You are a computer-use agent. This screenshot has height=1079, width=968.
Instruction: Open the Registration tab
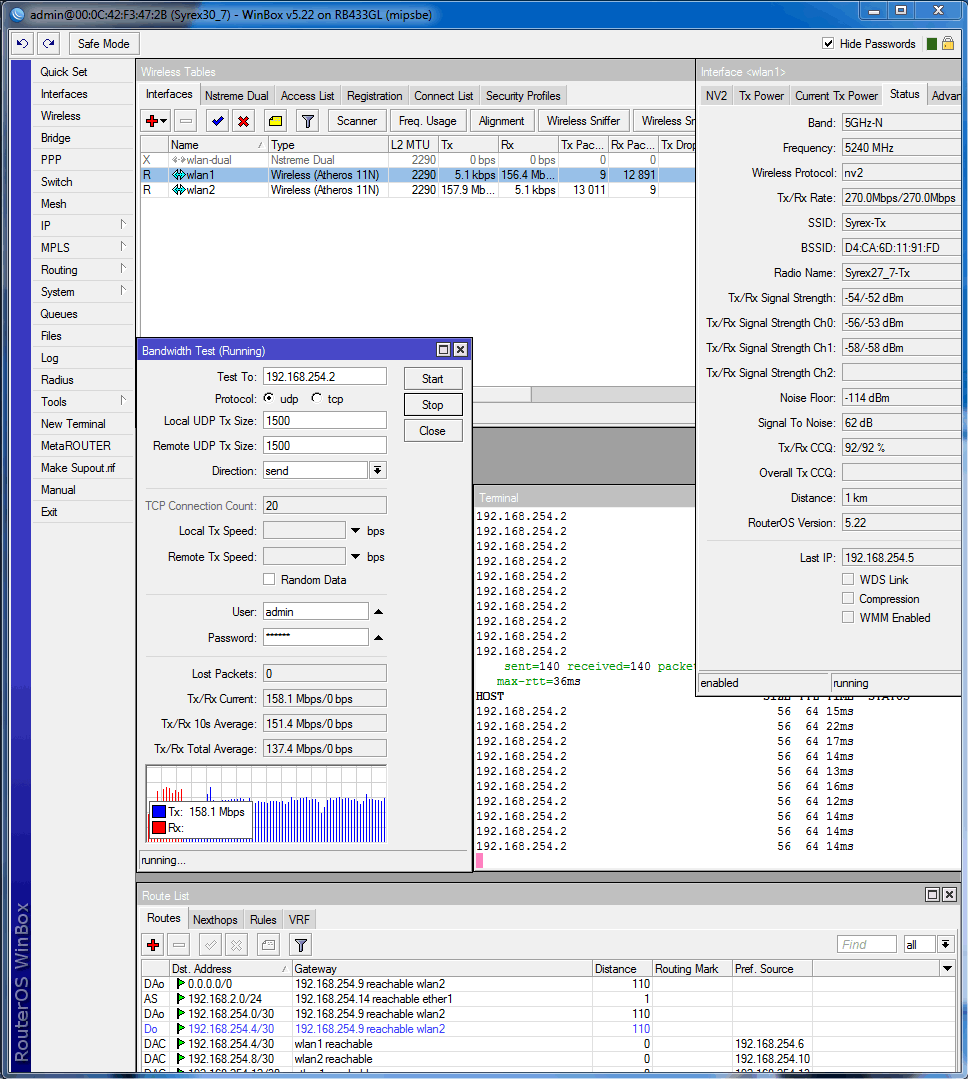[374, 96]
